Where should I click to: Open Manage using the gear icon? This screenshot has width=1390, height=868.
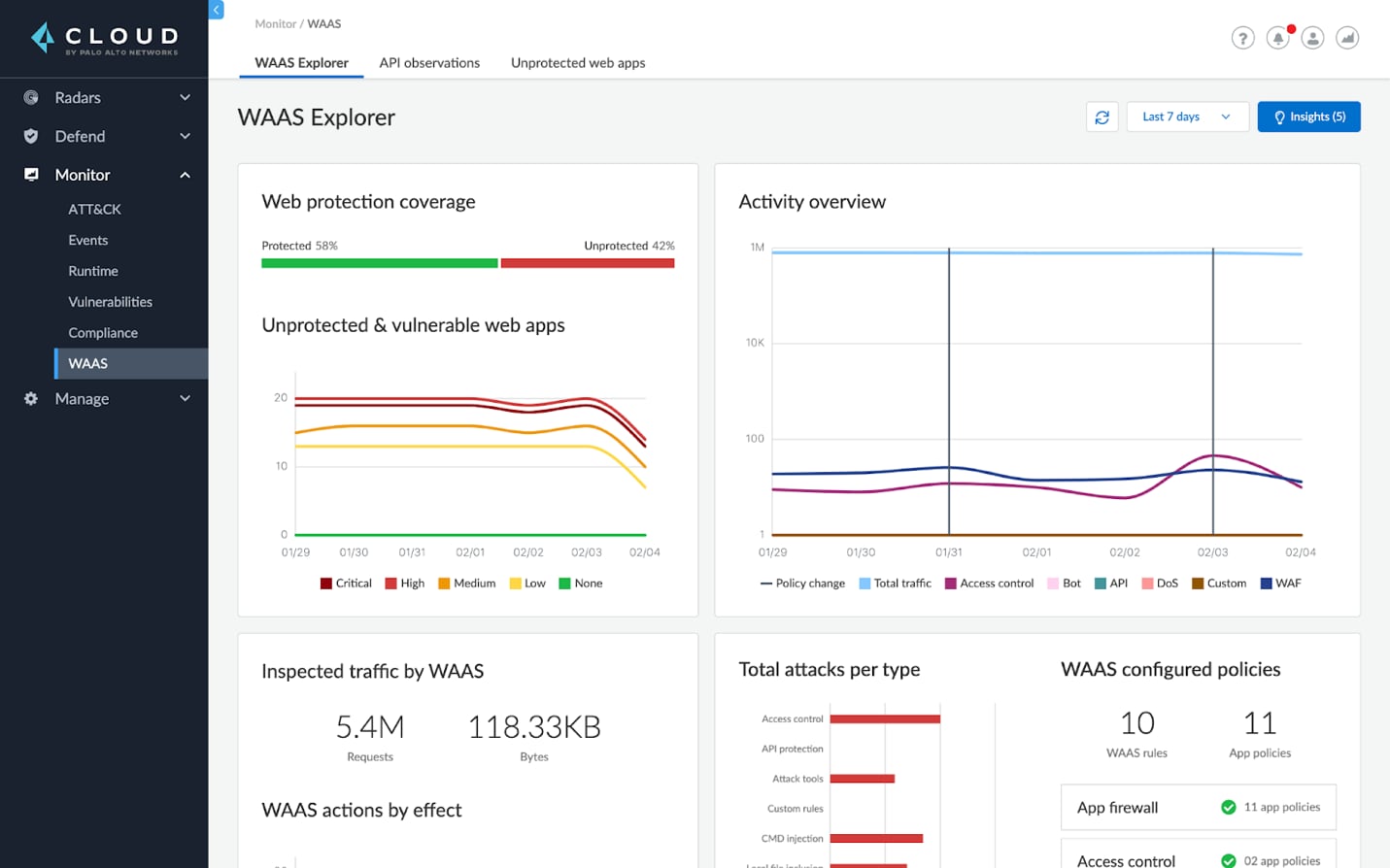pyautogui.click(x=31, y=398)
